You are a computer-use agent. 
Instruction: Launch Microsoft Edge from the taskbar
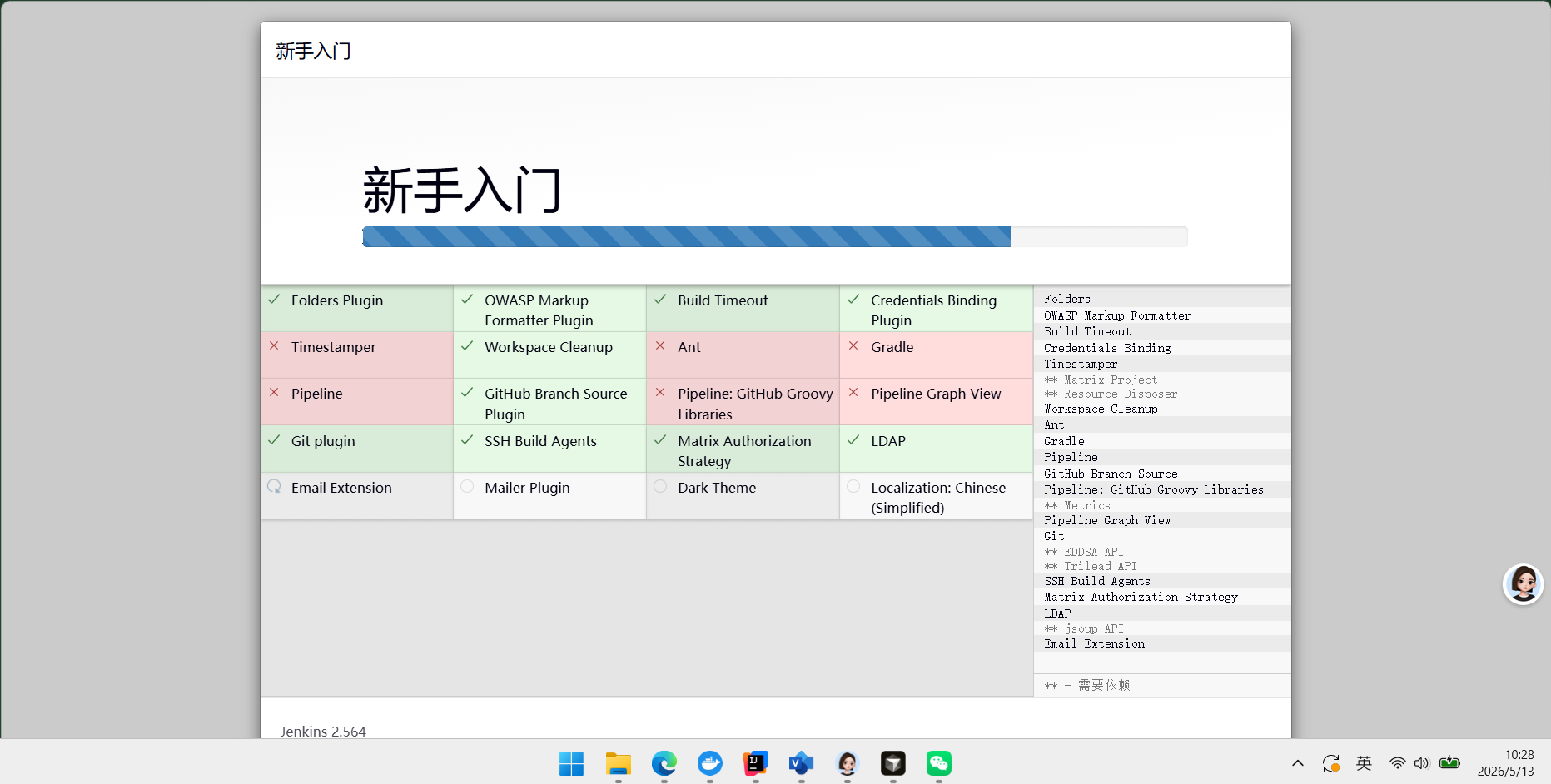[664, 763]
